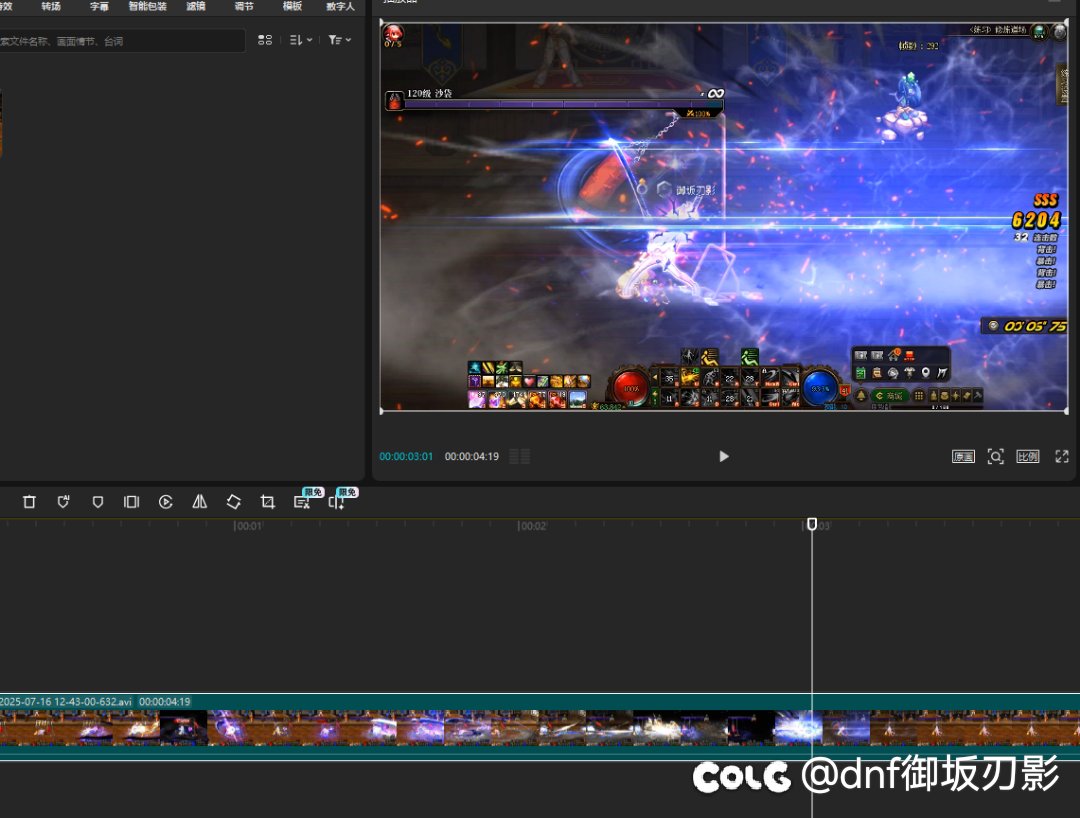Screen dimensions: 1080x818
Task: Click the video preview canvas
Action: pyautogui.click(x=724, y=217)
